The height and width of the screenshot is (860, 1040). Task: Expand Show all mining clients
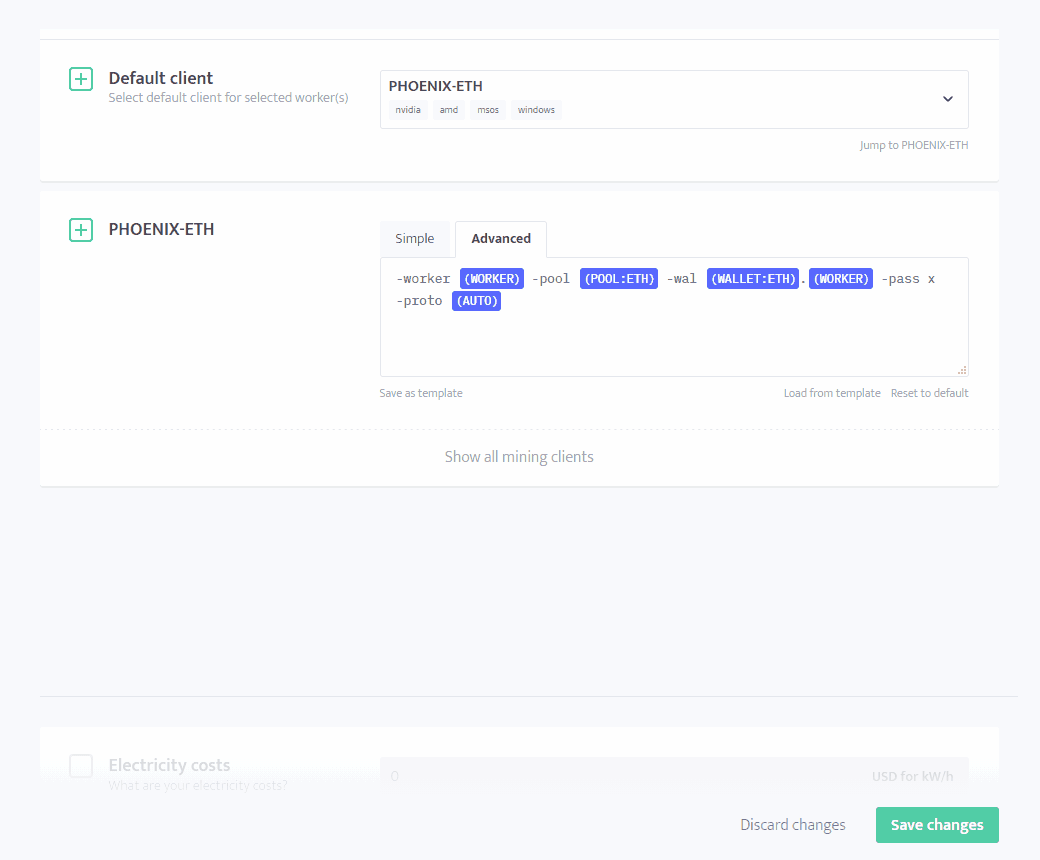[x=519, y=457]
